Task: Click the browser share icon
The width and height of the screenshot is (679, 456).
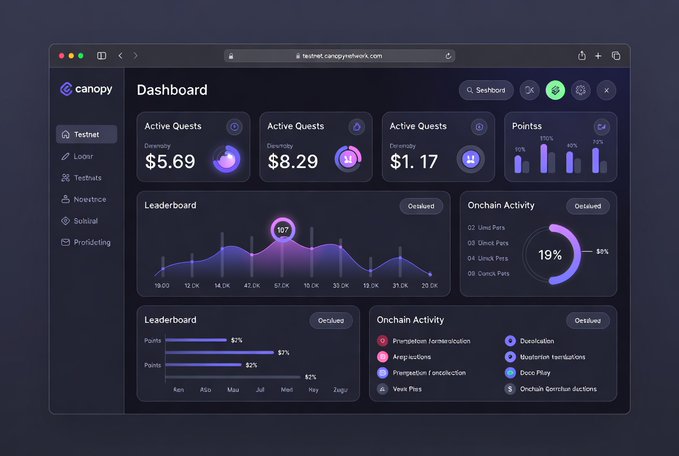Action: [x=582, y=55]
